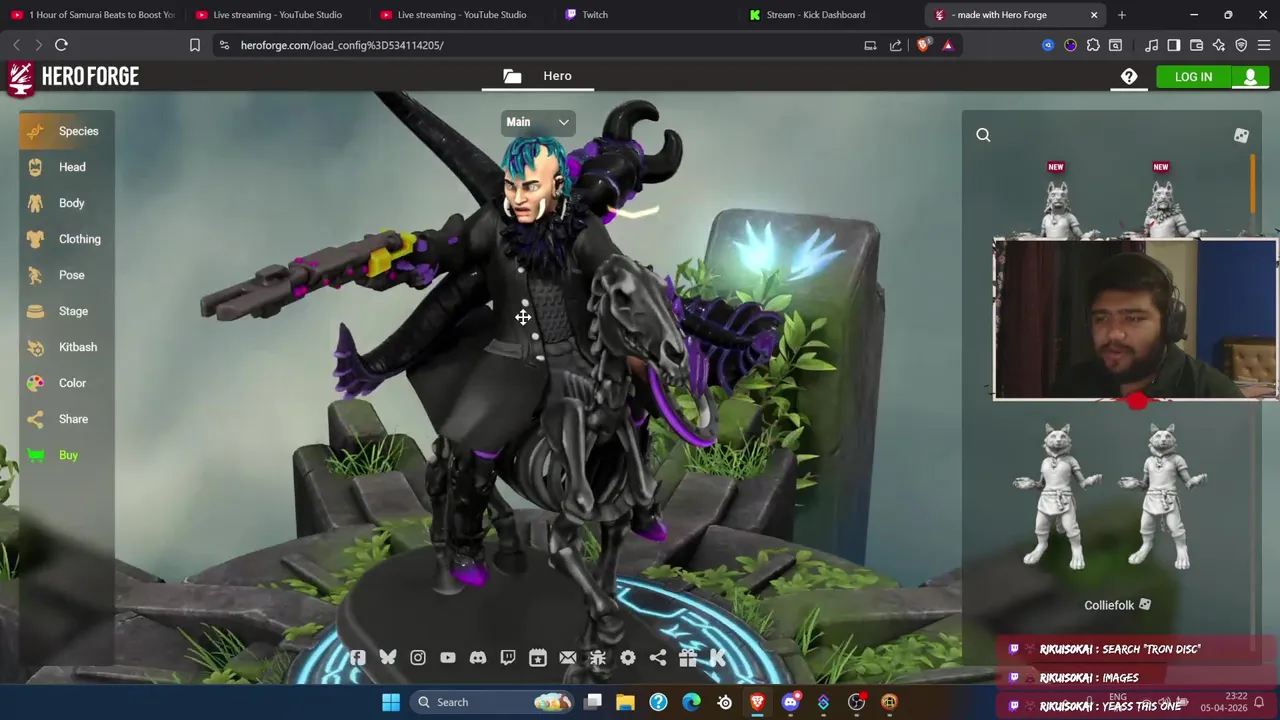Bookmark this page
1280x720 pixels.
tap(195, 45)
